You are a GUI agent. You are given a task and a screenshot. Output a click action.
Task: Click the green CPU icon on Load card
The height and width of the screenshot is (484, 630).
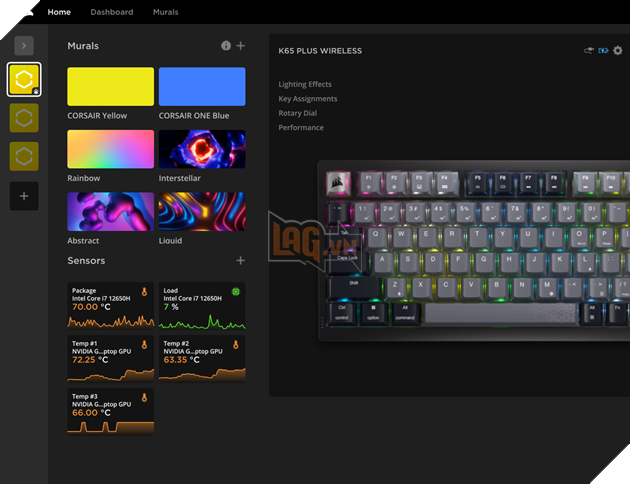coord(236,292)
